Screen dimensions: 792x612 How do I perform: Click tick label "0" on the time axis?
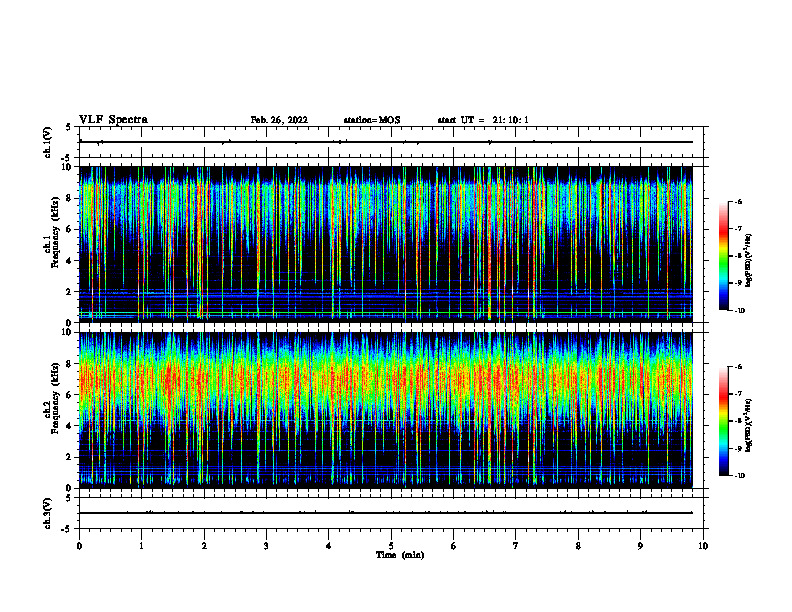click(x=79, y=546)
